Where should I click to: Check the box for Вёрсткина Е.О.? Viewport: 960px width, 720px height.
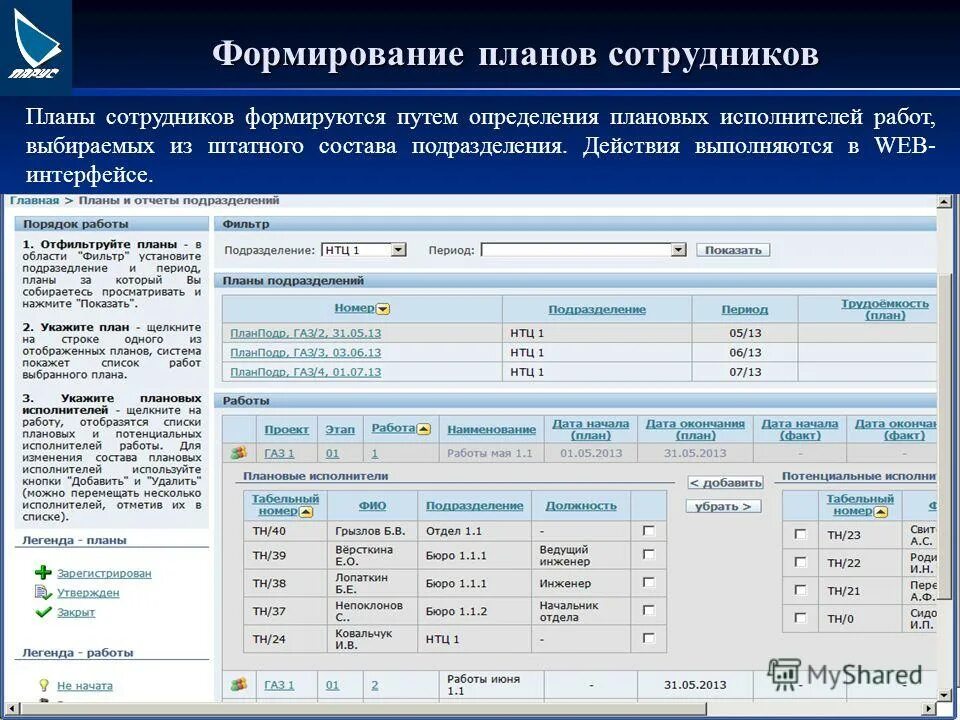(649, 554)
